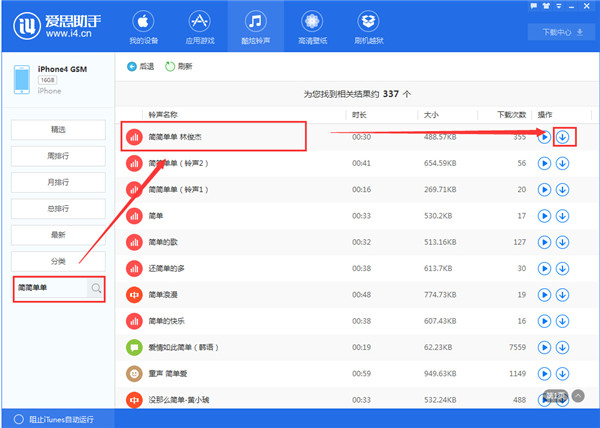Open the skin shirt icon in title bar
This screenshot has width=600, height=428.
pyautogui.click(x=546, y=6)
